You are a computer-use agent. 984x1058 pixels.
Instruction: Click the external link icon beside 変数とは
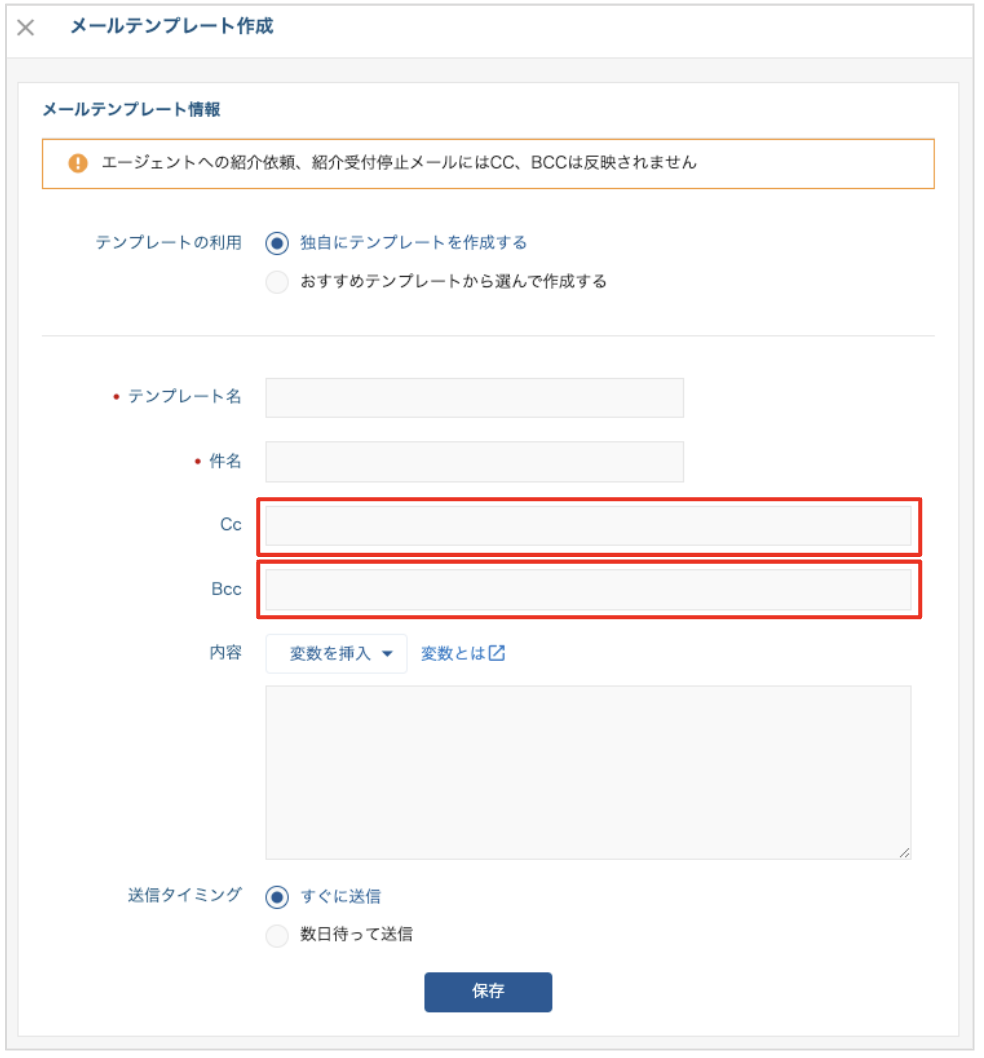497,652
